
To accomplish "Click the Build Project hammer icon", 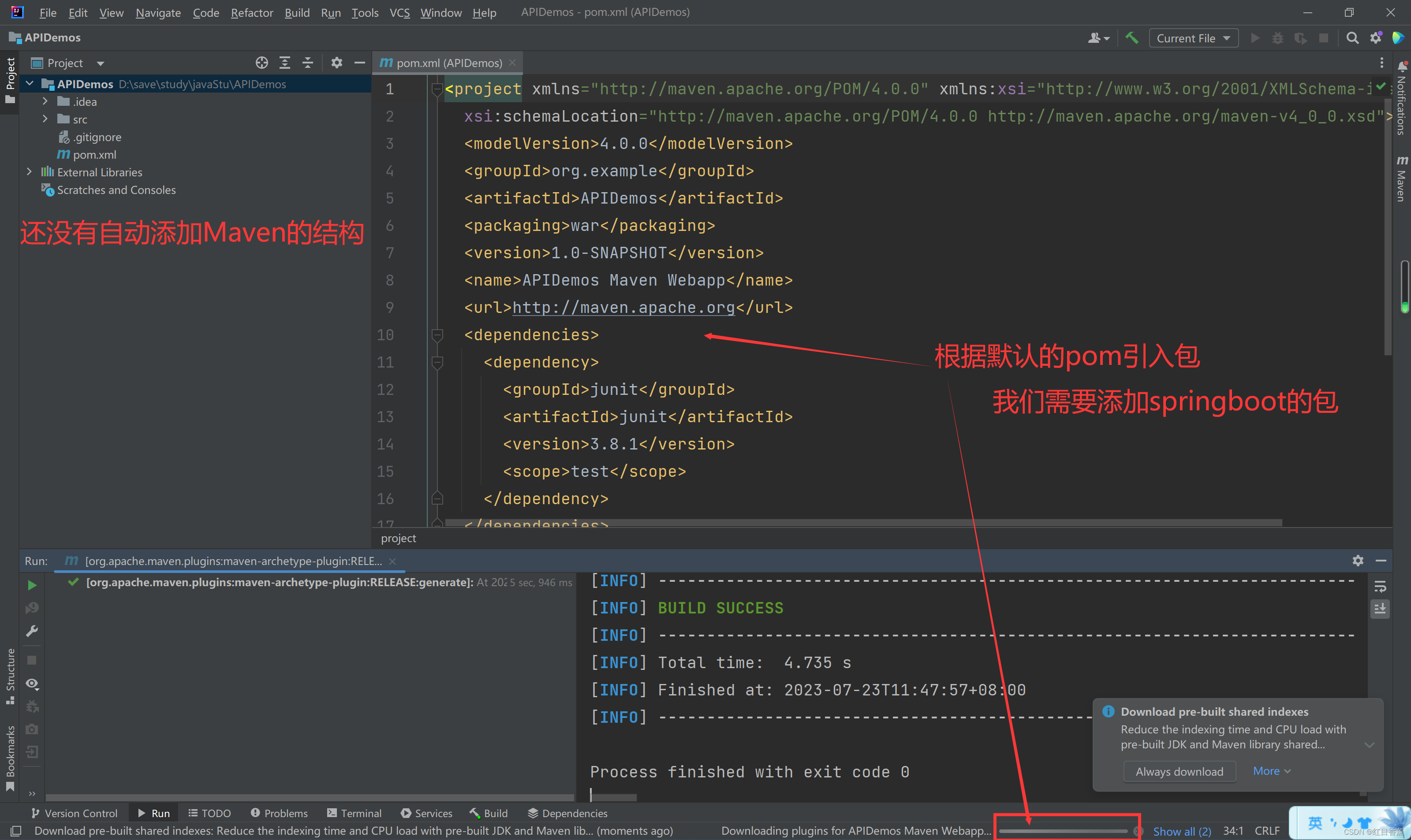I will (1132, 38).
